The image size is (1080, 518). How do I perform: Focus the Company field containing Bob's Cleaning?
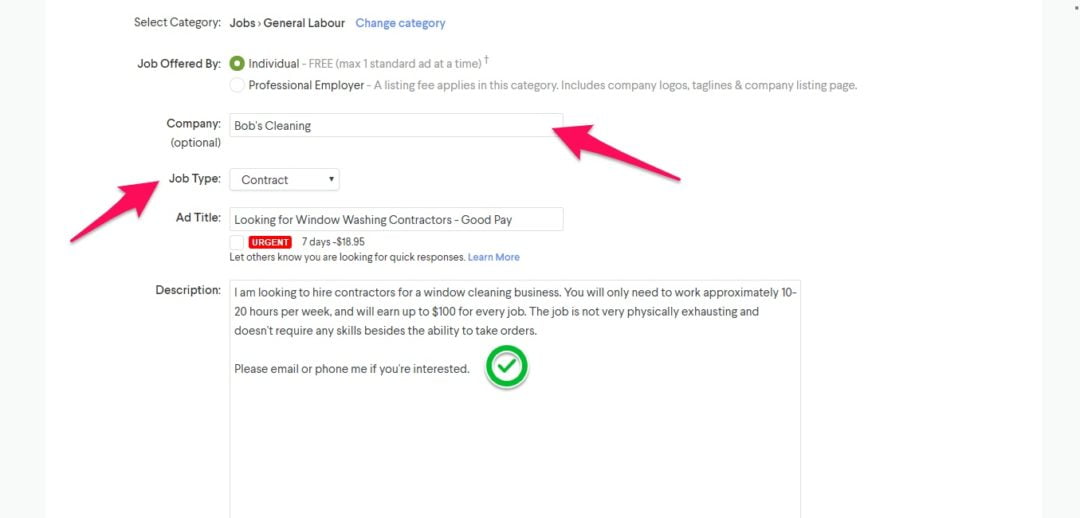[x=395, y=126]
